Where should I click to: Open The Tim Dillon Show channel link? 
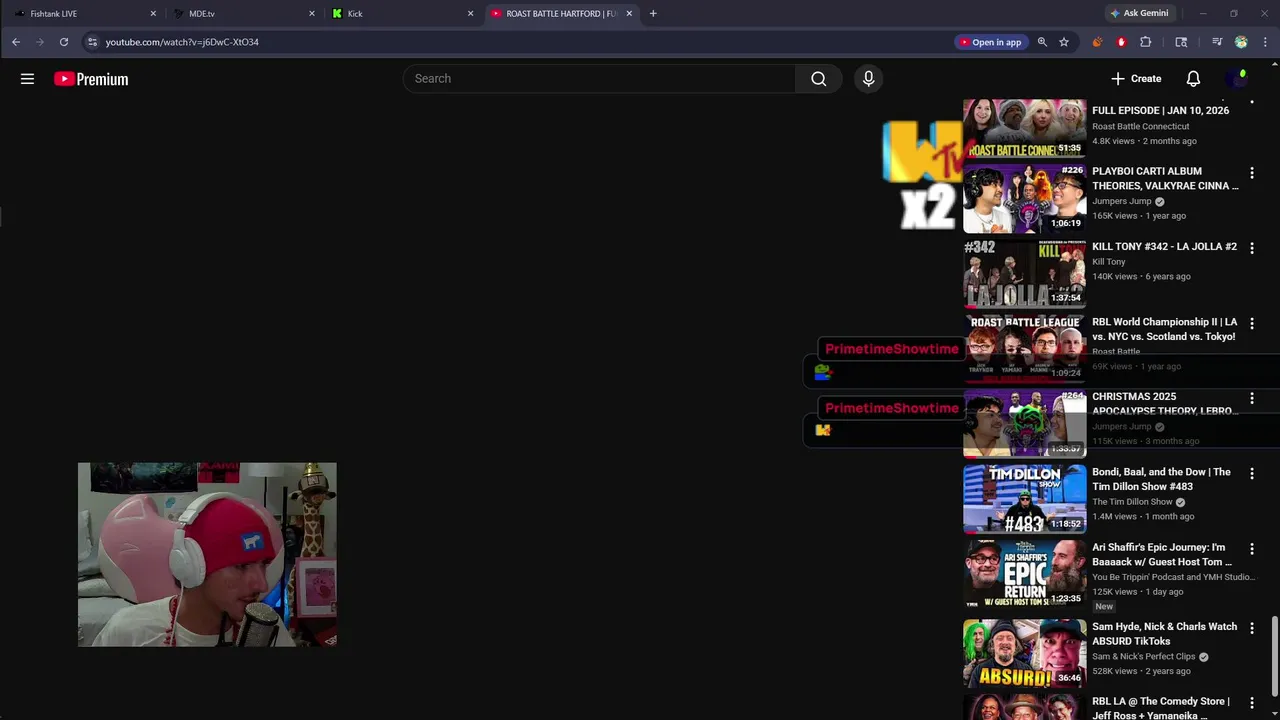[x=1132, y=502]
